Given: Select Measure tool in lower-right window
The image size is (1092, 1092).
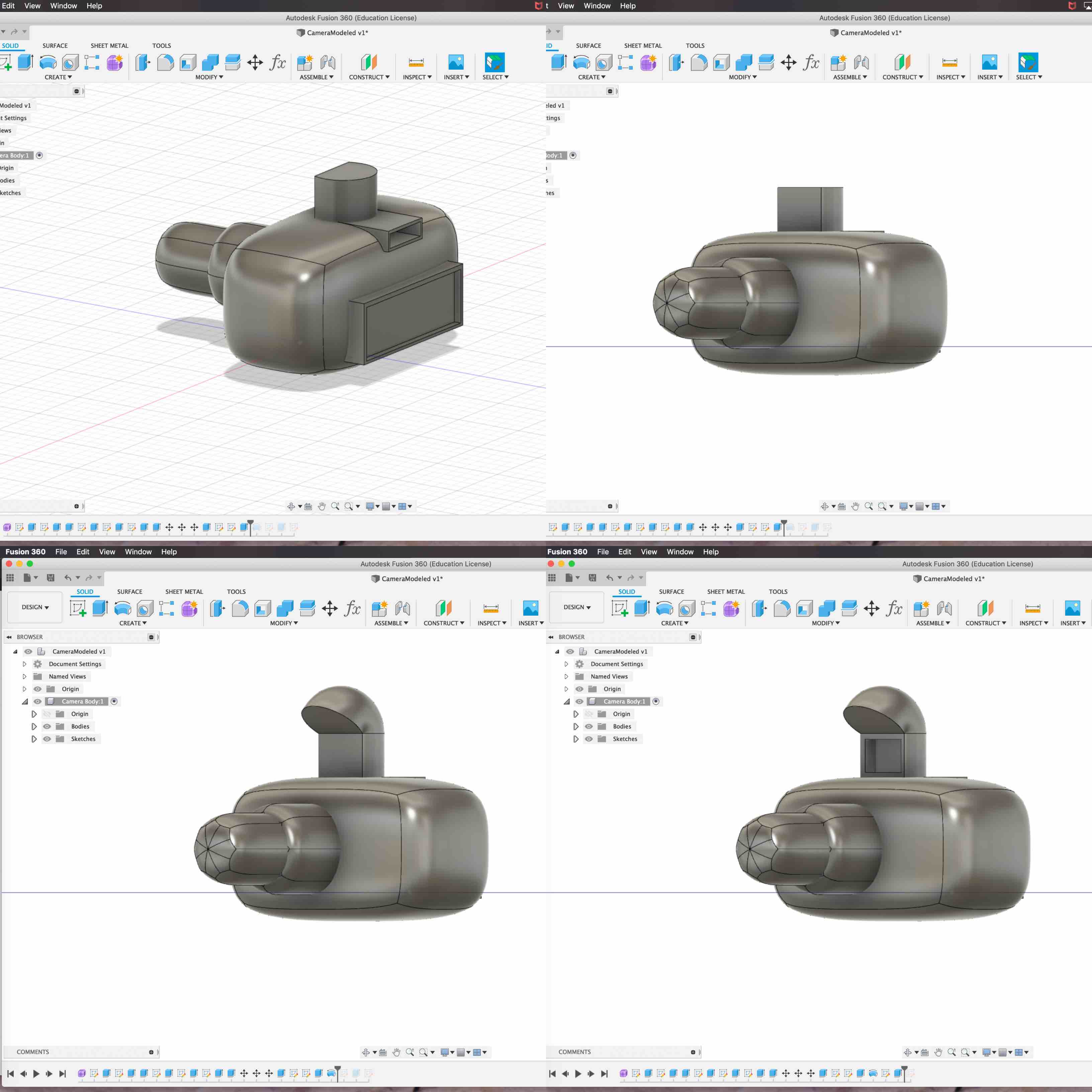Looking at the screenshot, I should pyautogui.click(x=1033, y=608).
